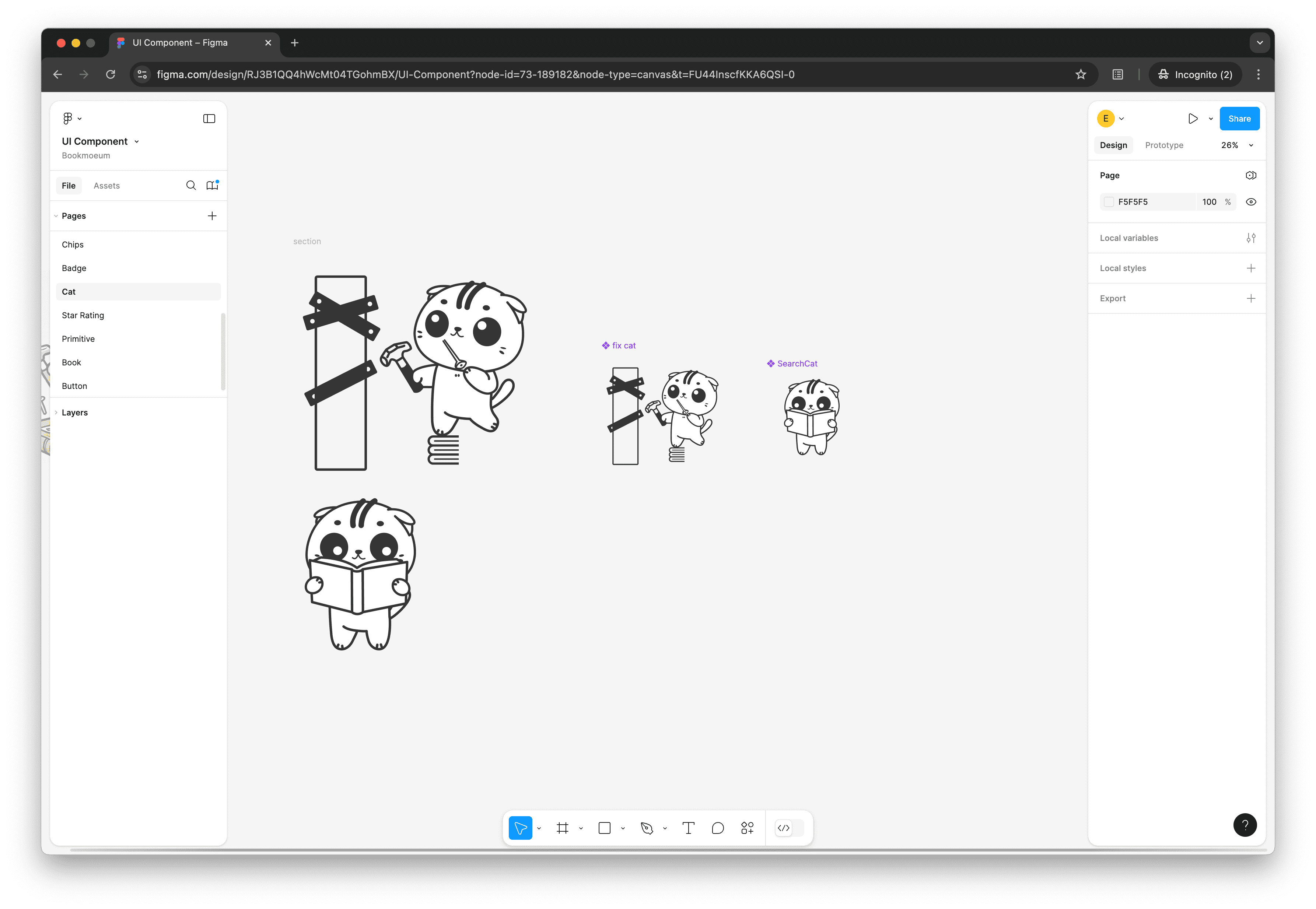Open user avatar E dropdown
Image resolution: width=1316 pixels, height=909 pixels.
pyautogui.click(x=1110, y=119)
